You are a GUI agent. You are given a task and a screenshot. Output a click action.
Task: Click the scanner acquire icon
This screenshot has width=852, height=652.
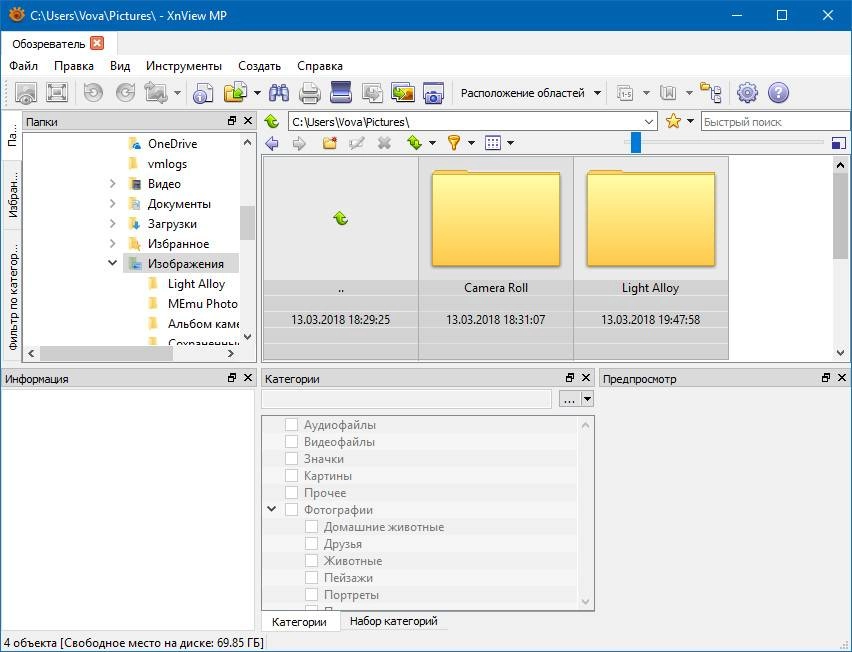click(341, 92)
